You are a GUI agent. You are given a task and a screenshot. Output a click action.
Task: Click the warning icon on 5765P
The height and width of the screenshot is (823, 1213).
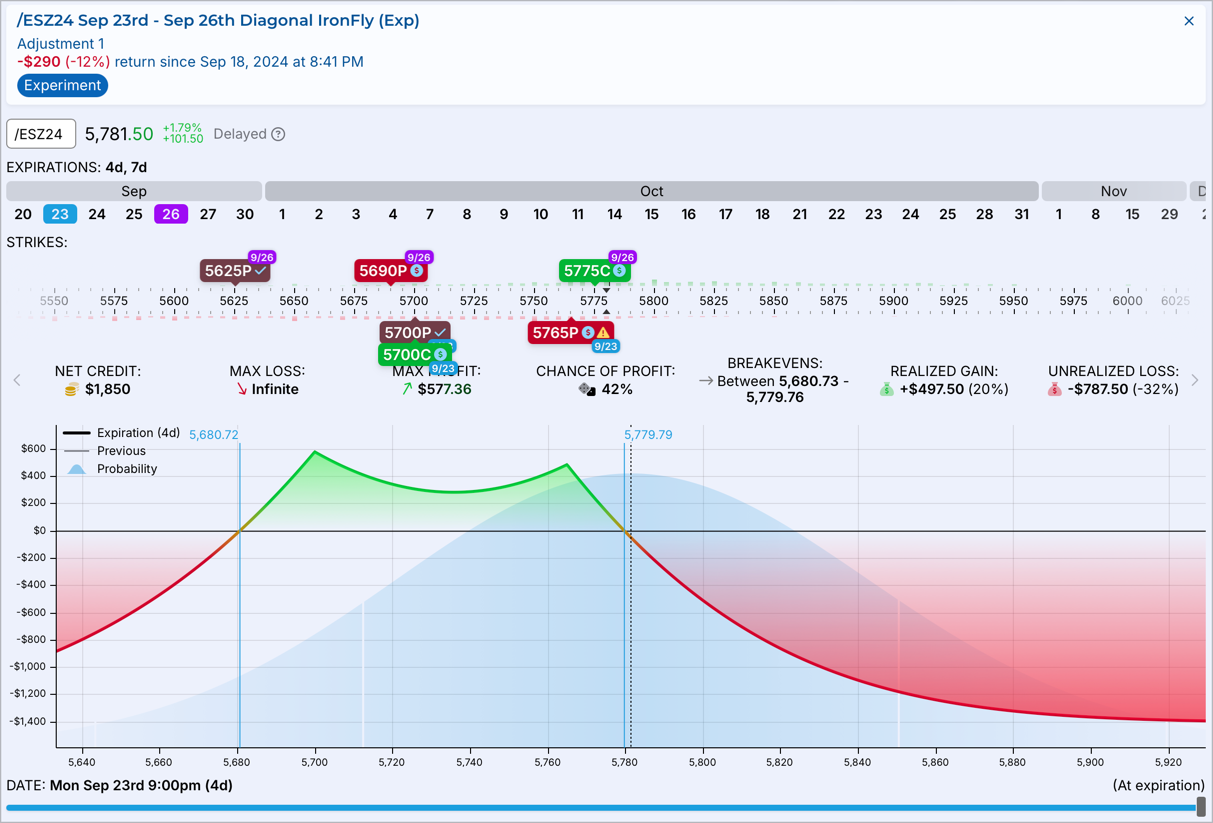[603, 332]
